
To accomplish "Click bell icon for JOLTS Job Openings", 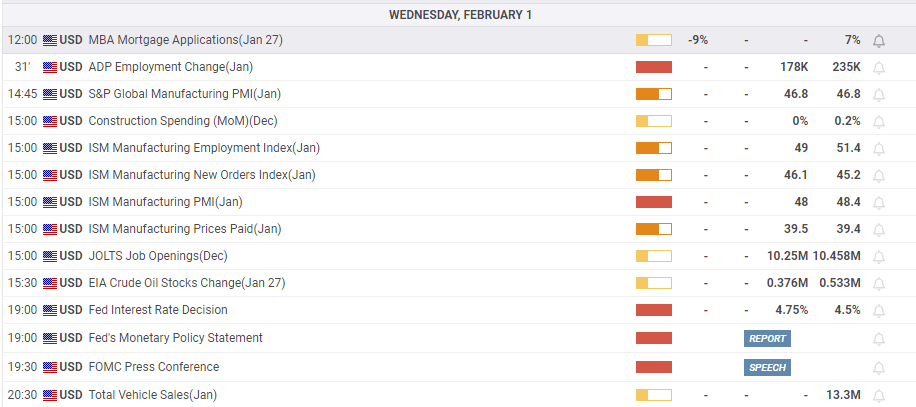I will (879, 256).
